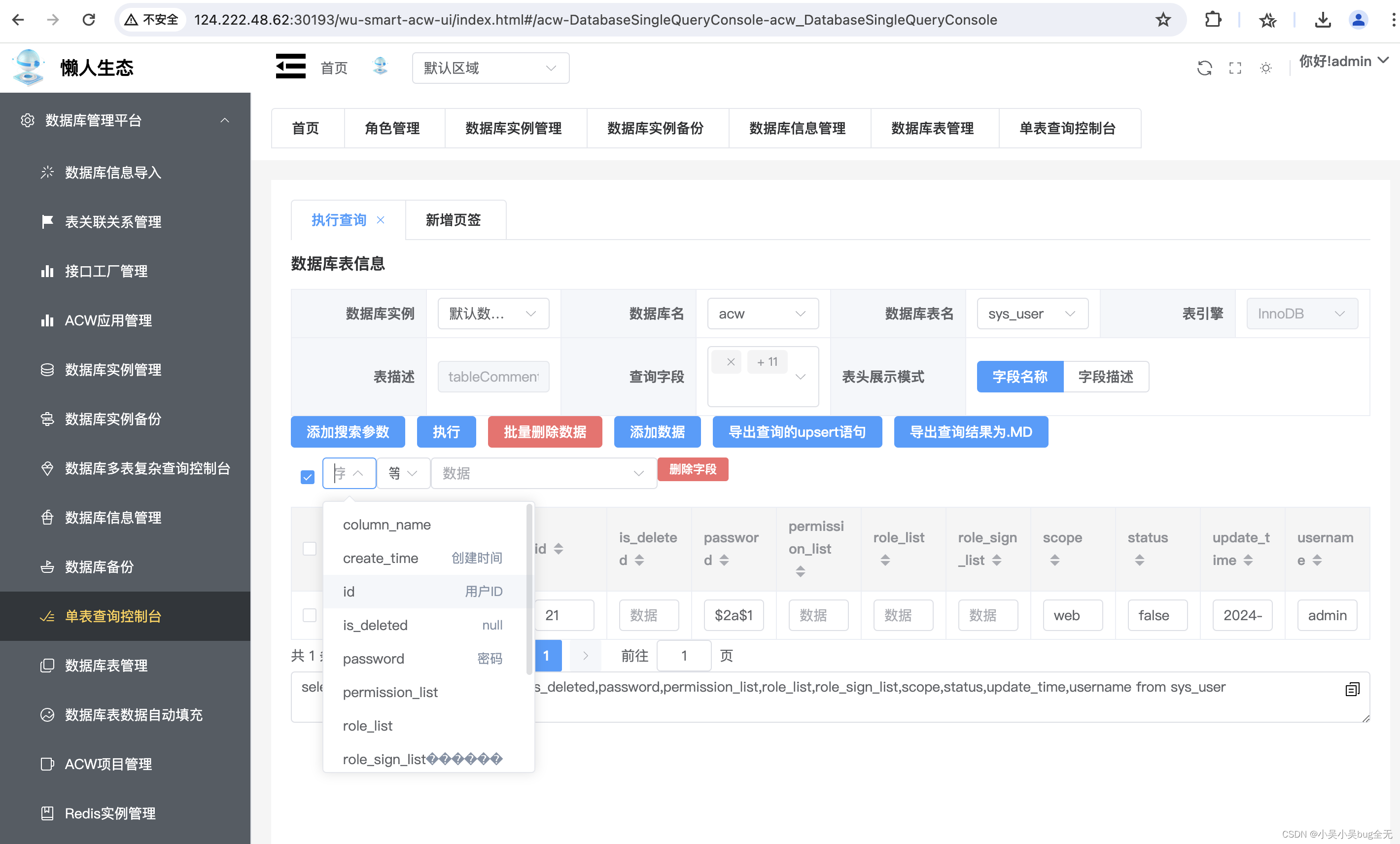Sort the status column
The height and width of the screenshot is (844, 1400).
point(1139,561)
